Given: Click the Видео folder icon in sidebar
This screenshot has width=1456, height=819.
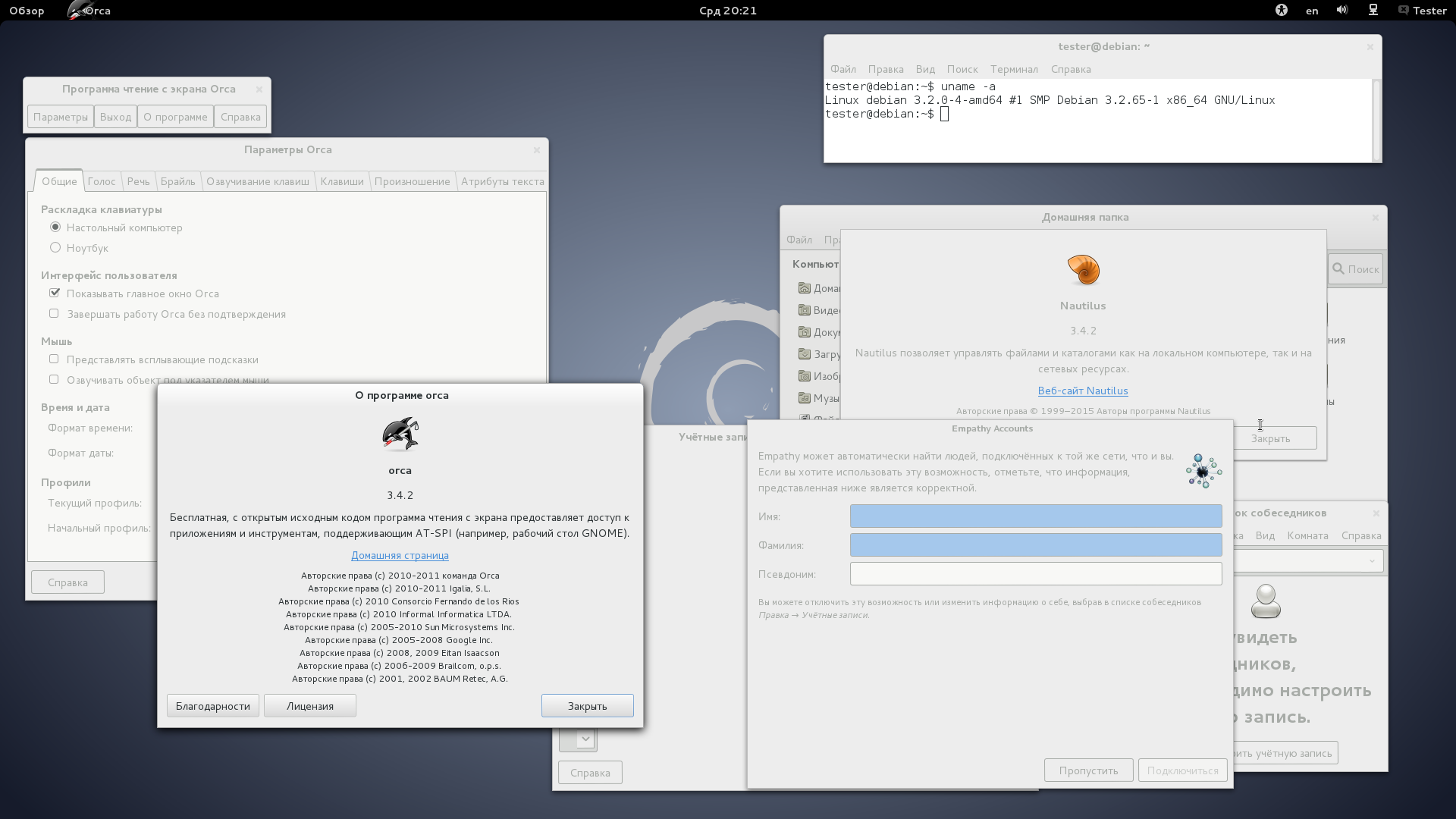Looking at the screenshot, I should click(804, 310).
